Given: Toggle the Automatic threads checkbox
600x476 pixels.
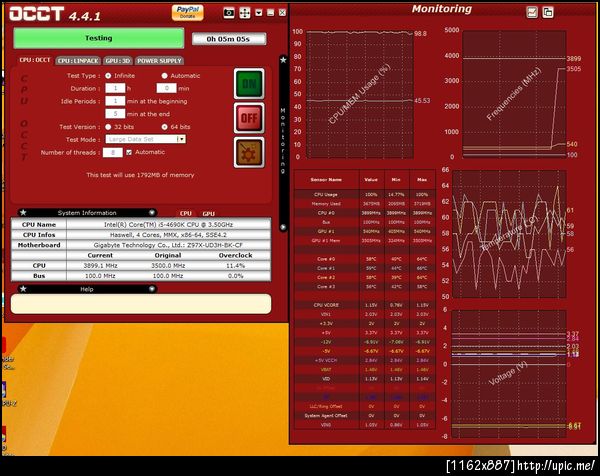Looking at the screenshot, I should [129, 152].
